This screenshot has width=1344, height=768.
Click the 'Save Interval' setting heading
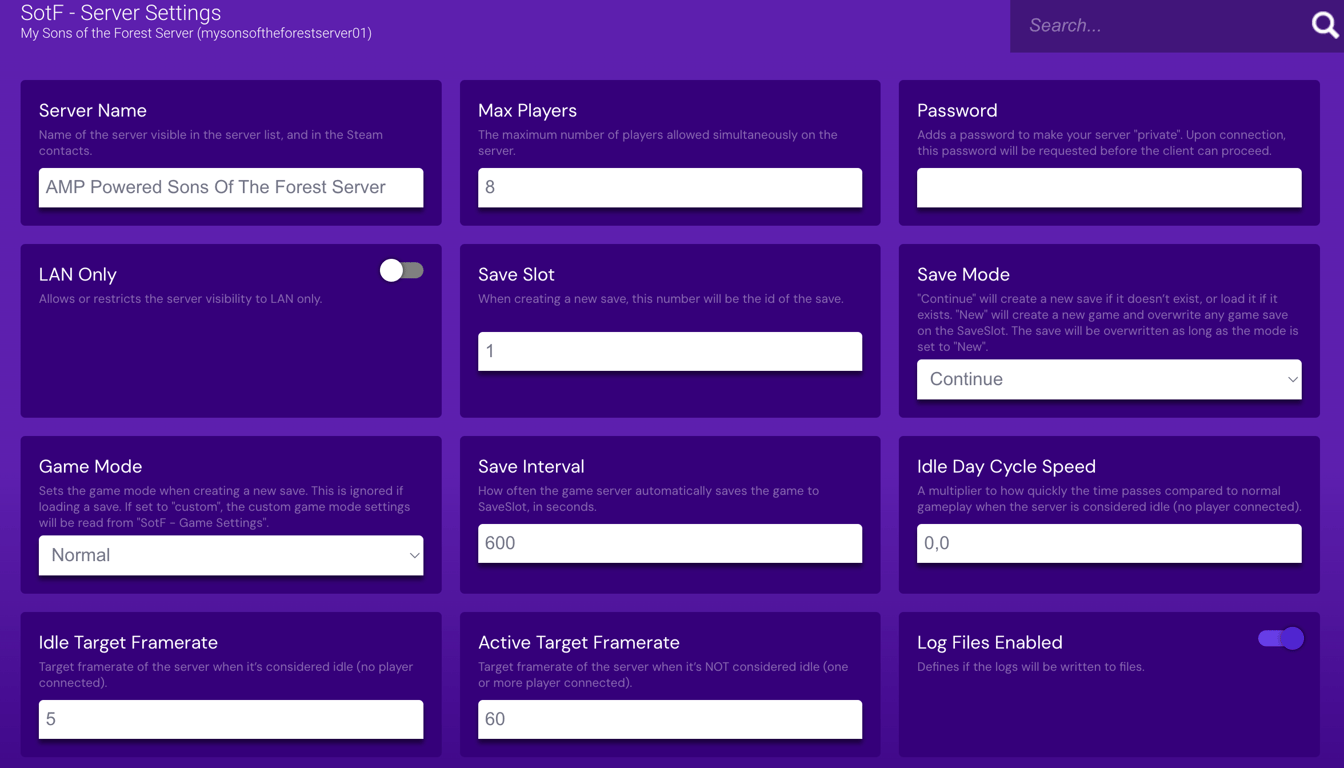531,466
